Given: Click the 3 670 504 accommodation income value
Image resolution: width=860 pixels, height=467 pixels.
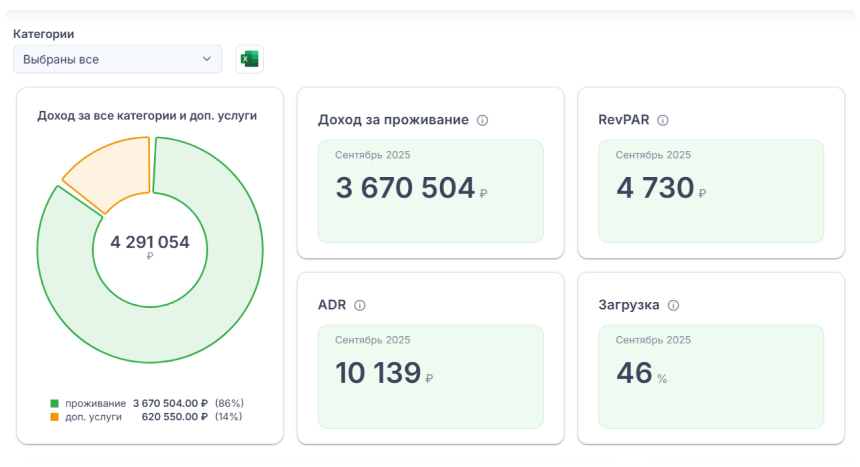Looking at the screenshot, I should click(x=405, y=188).
